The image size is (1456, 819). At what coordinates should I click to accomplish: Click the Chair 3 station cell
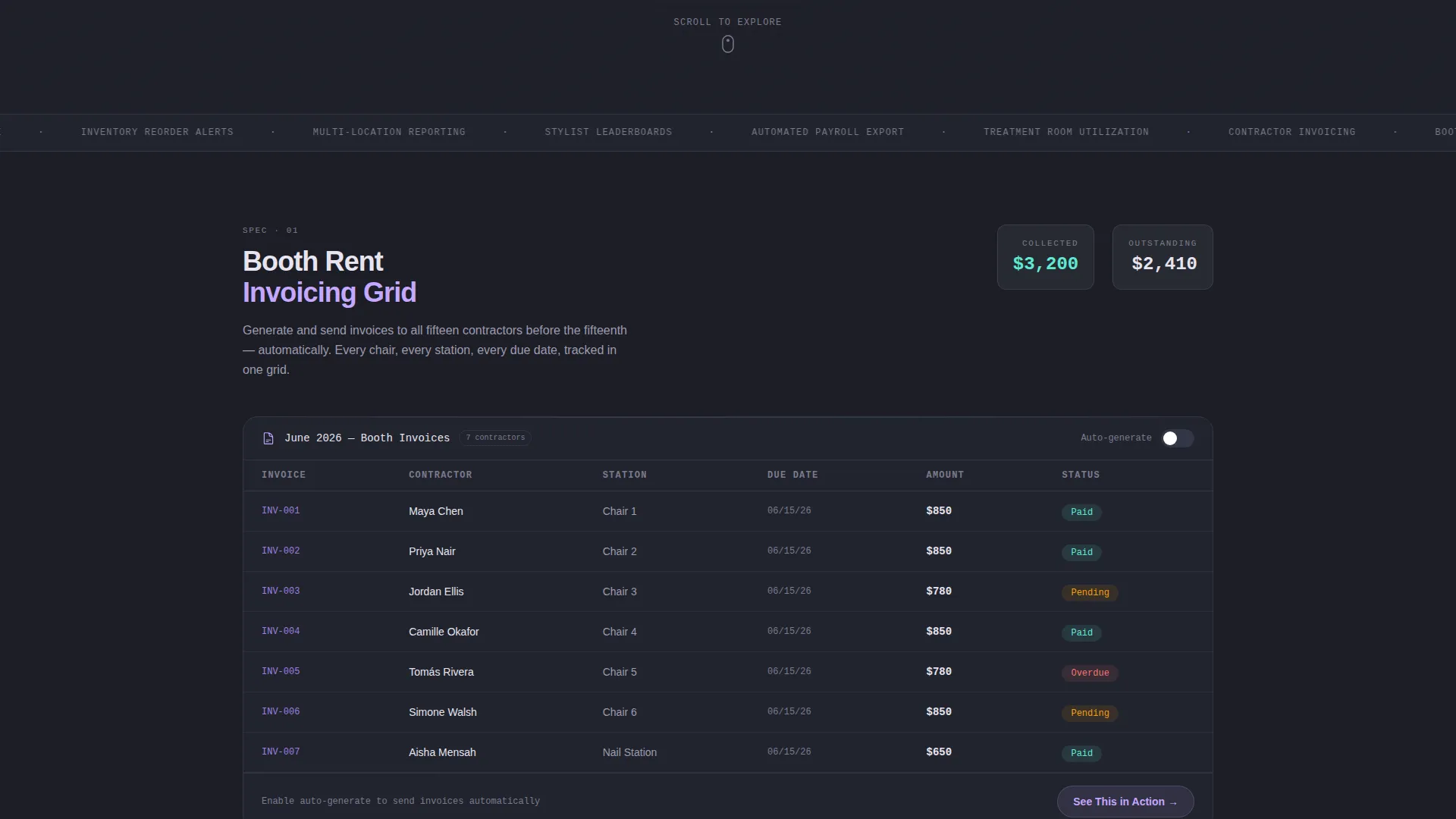(620, 591)
